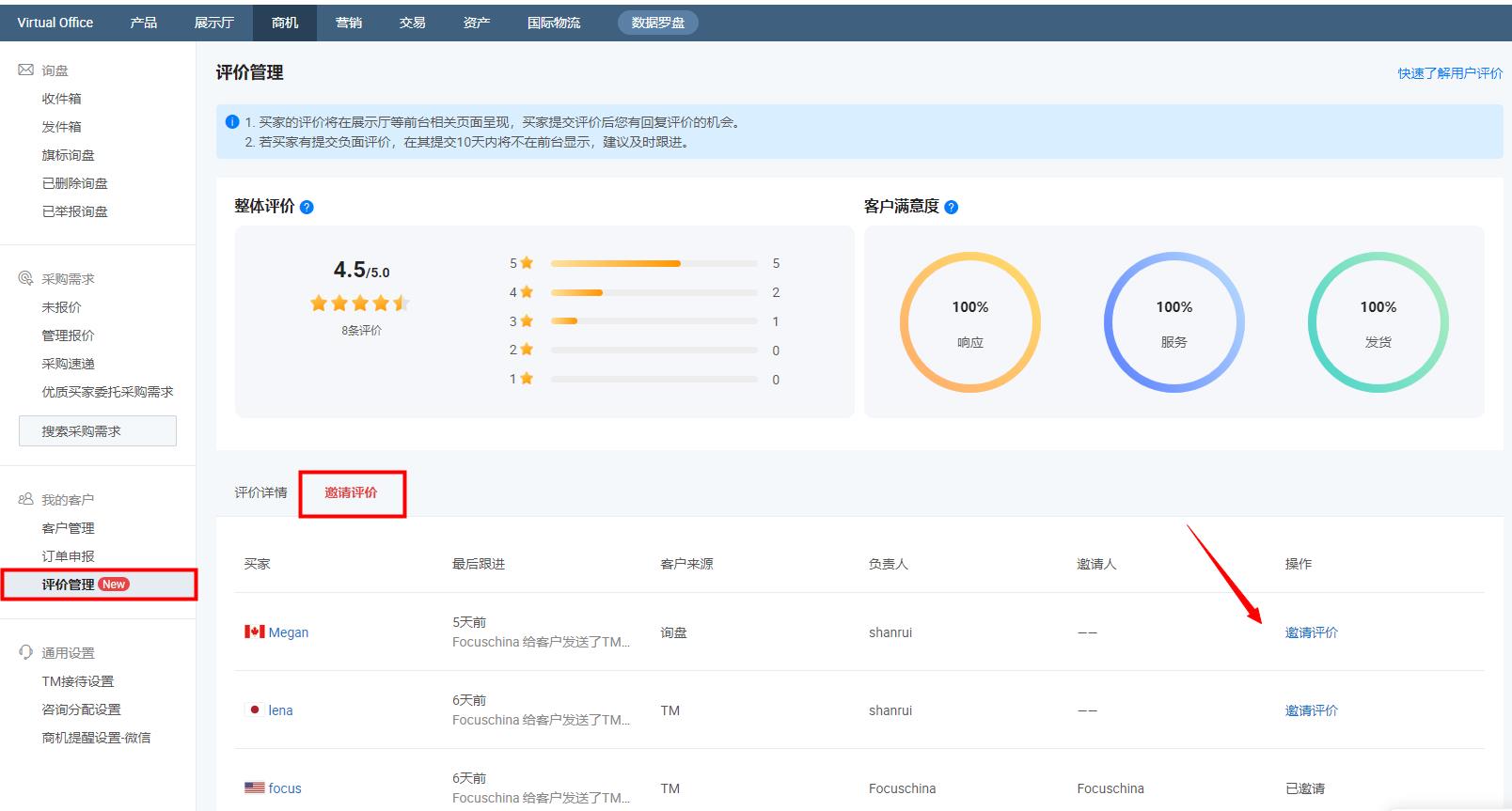The width and height of the screenshot is (1512, 811).
Task: Click 询盘 source in Megan row
Action: point(673,632)
